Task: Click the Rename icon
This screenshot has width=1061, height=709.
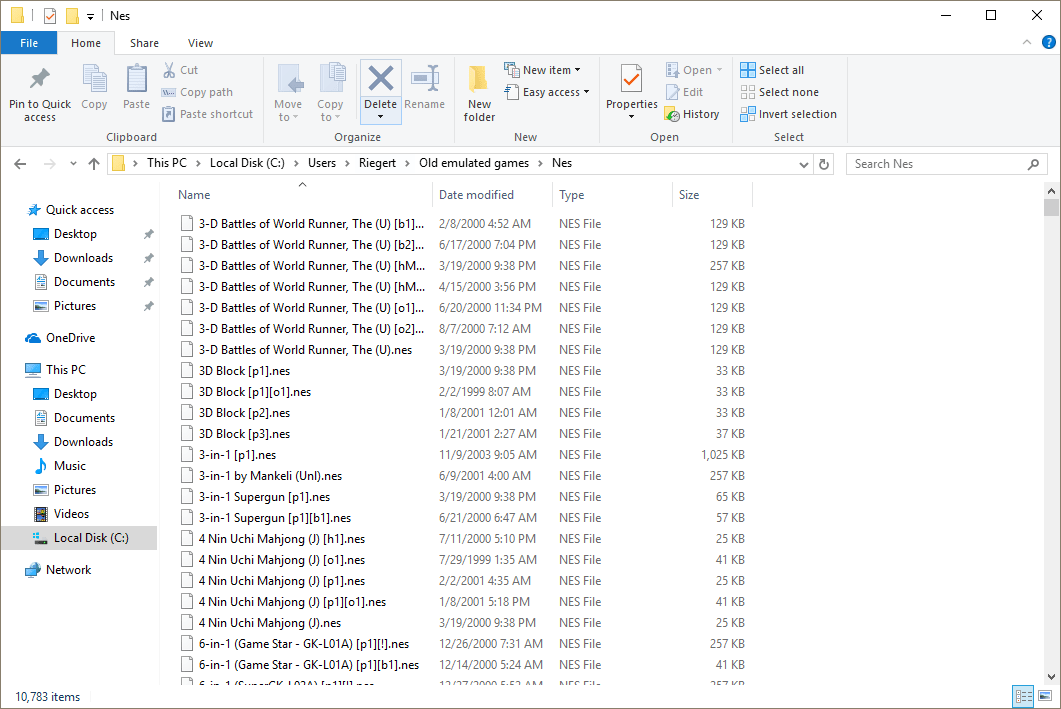Action: click(425, 78)
